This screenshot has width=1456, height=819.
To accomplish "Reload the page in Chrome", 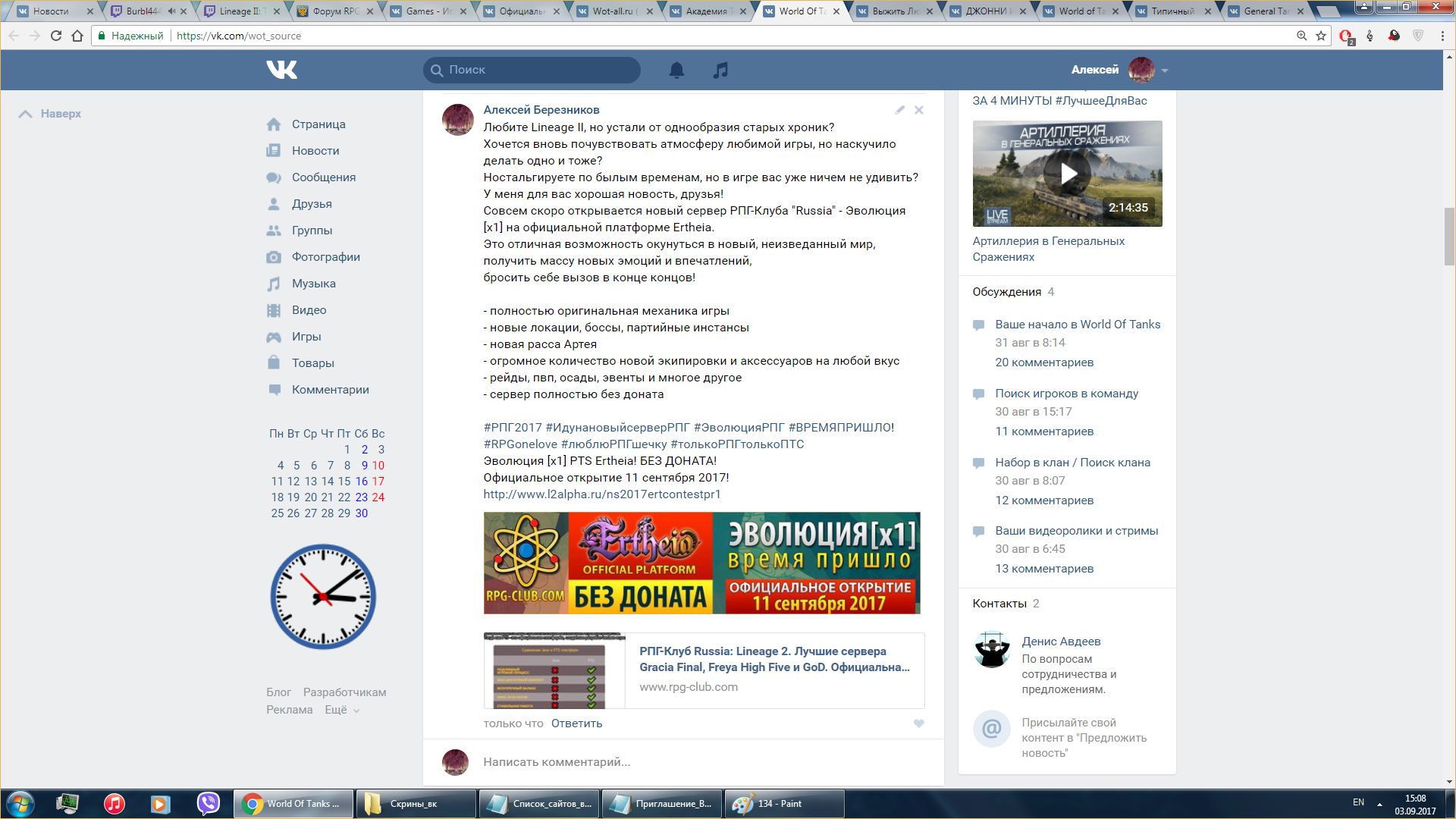I will pos(55,36).
